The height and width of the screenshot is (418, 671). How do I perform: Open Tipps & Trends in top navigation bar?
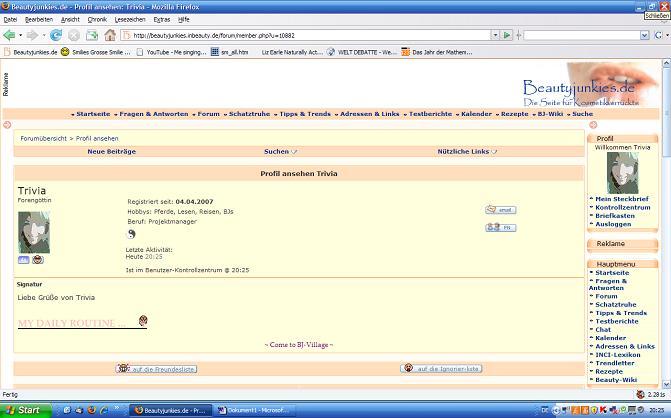tap(305, 114)
